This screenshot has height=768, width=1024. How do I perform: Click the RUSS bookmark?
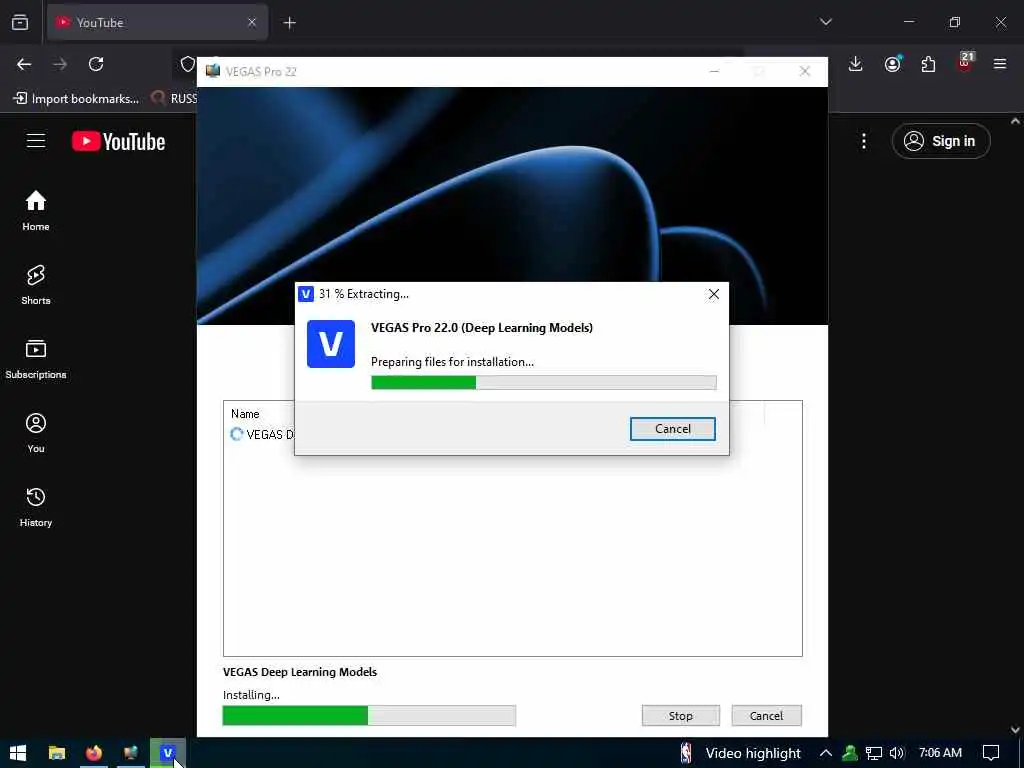tap(174, 99)
